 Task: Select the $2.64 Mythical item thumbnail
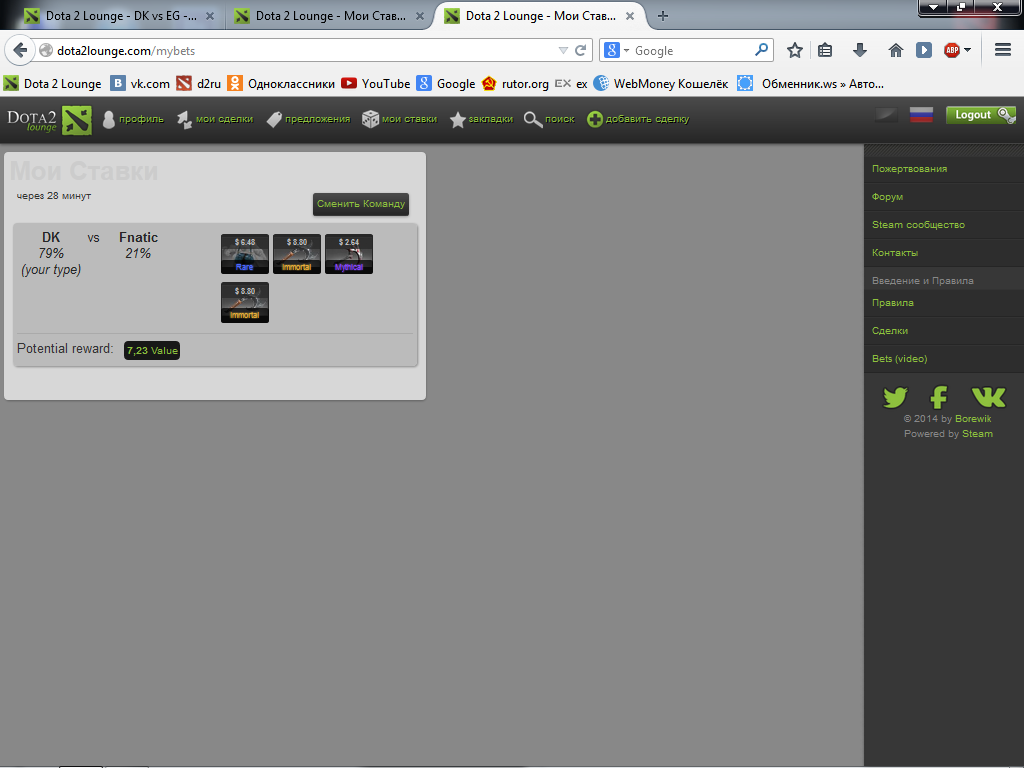[349, 254]
